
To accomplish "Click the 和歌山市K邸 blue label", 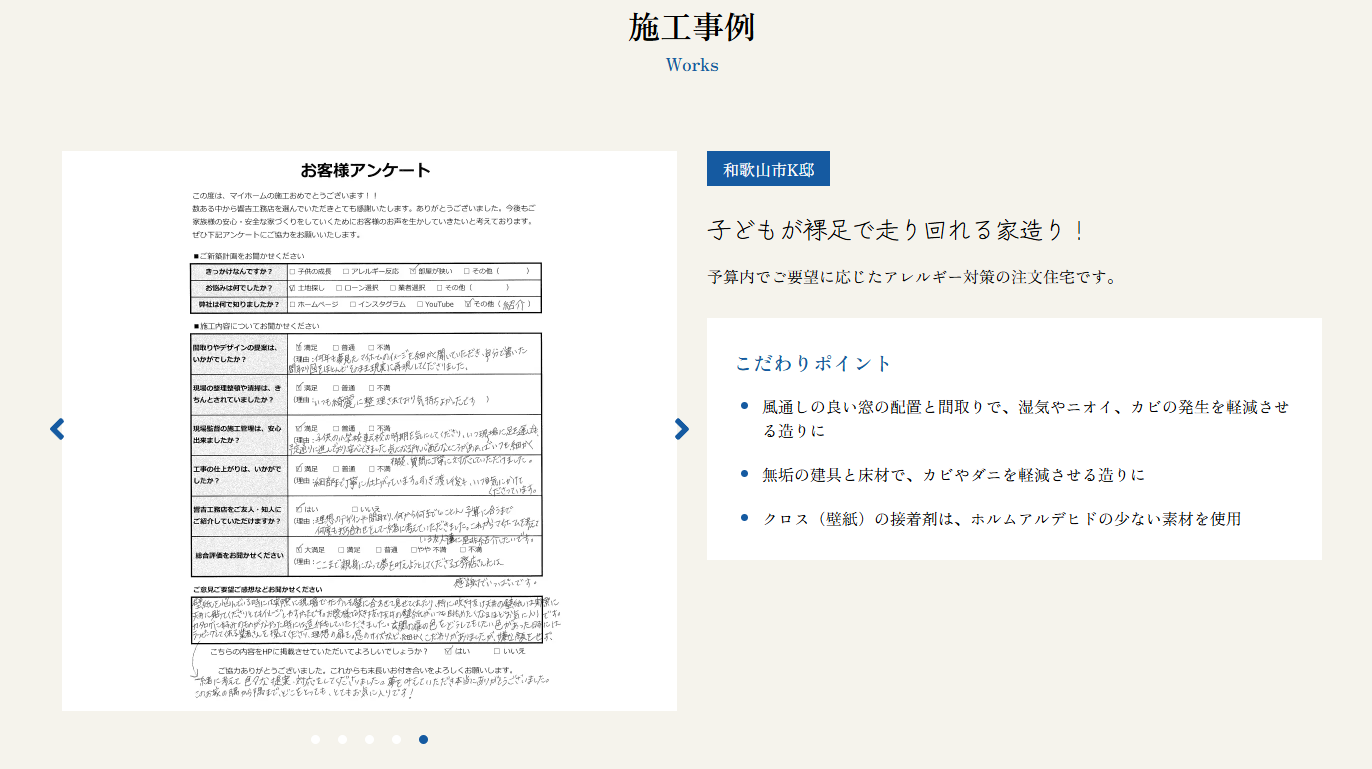I will click(768, 169).
